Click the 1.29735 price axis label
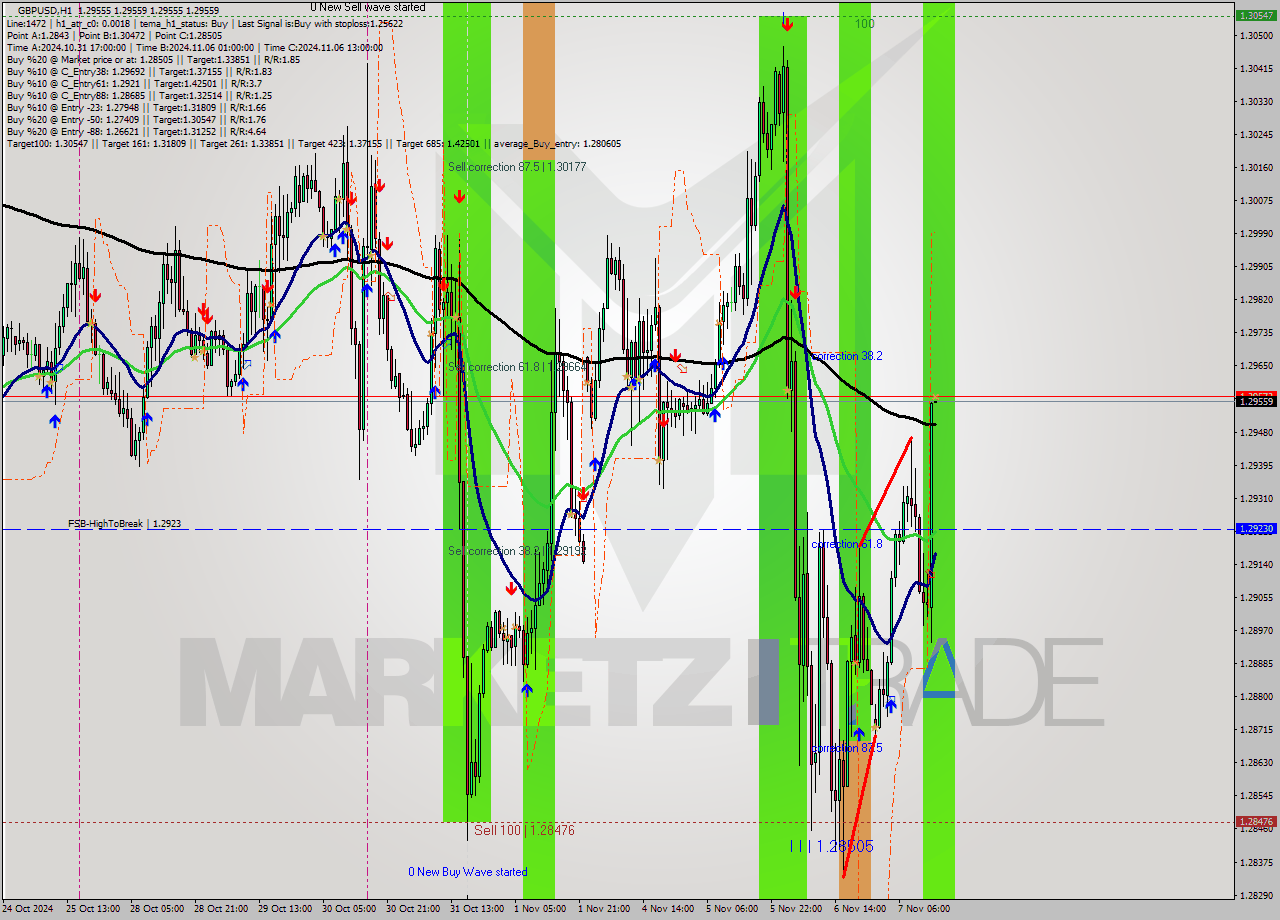The height and width of the screenshot is (920, 1280). [x=1255, y=333]
